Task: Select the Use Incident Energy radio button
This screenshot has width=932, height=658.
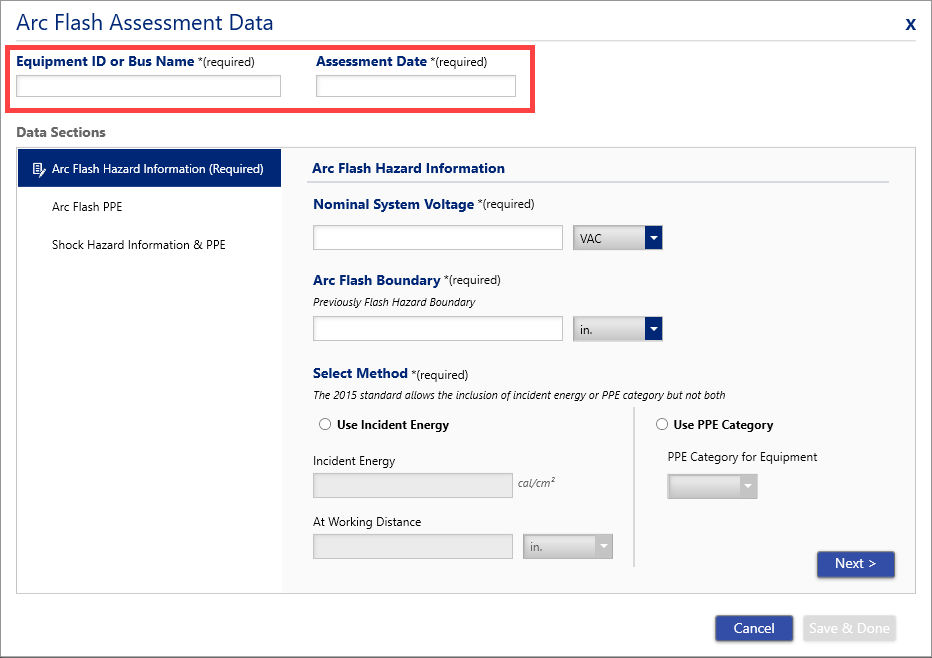Action: [325, 424]
